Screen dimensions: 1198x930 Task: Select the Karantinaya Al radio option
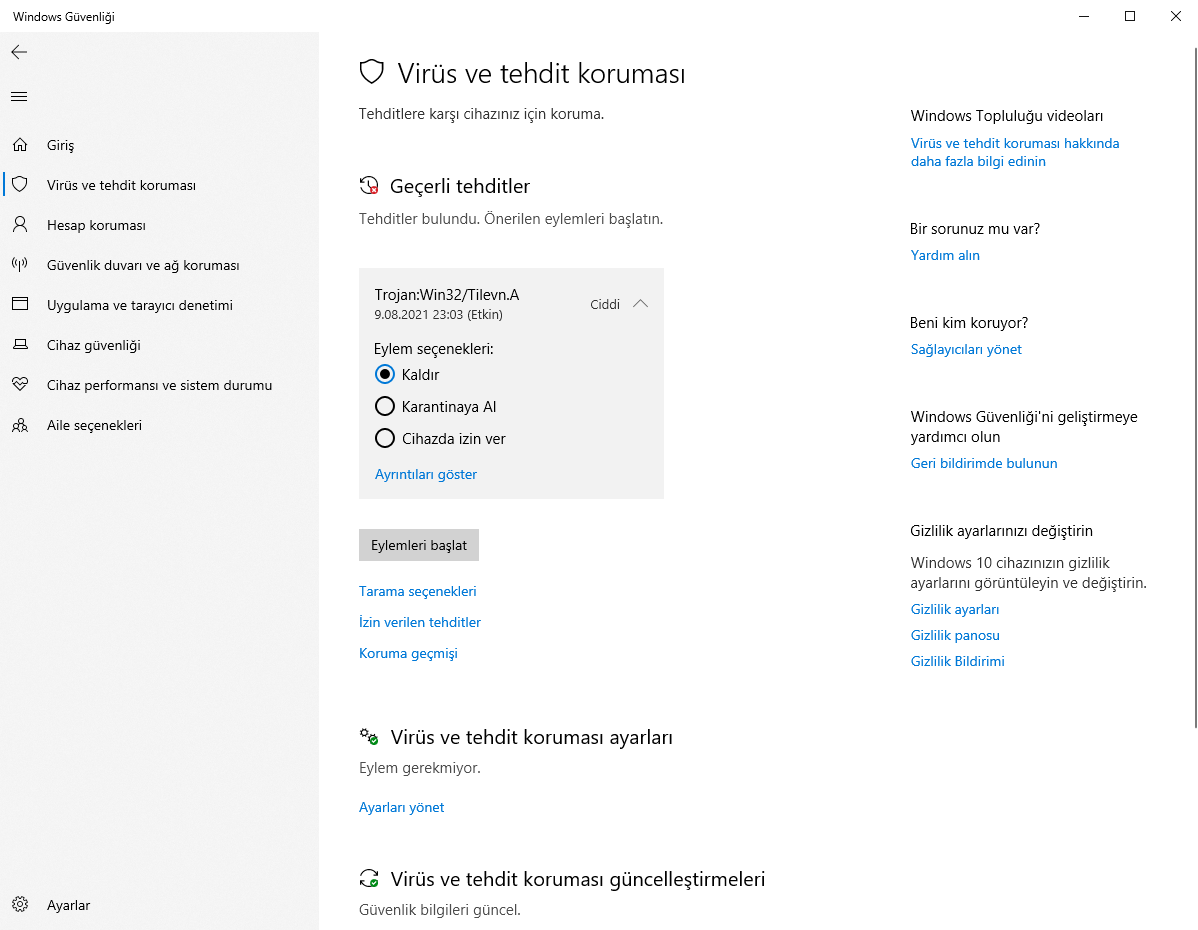(x=385, y=406)
